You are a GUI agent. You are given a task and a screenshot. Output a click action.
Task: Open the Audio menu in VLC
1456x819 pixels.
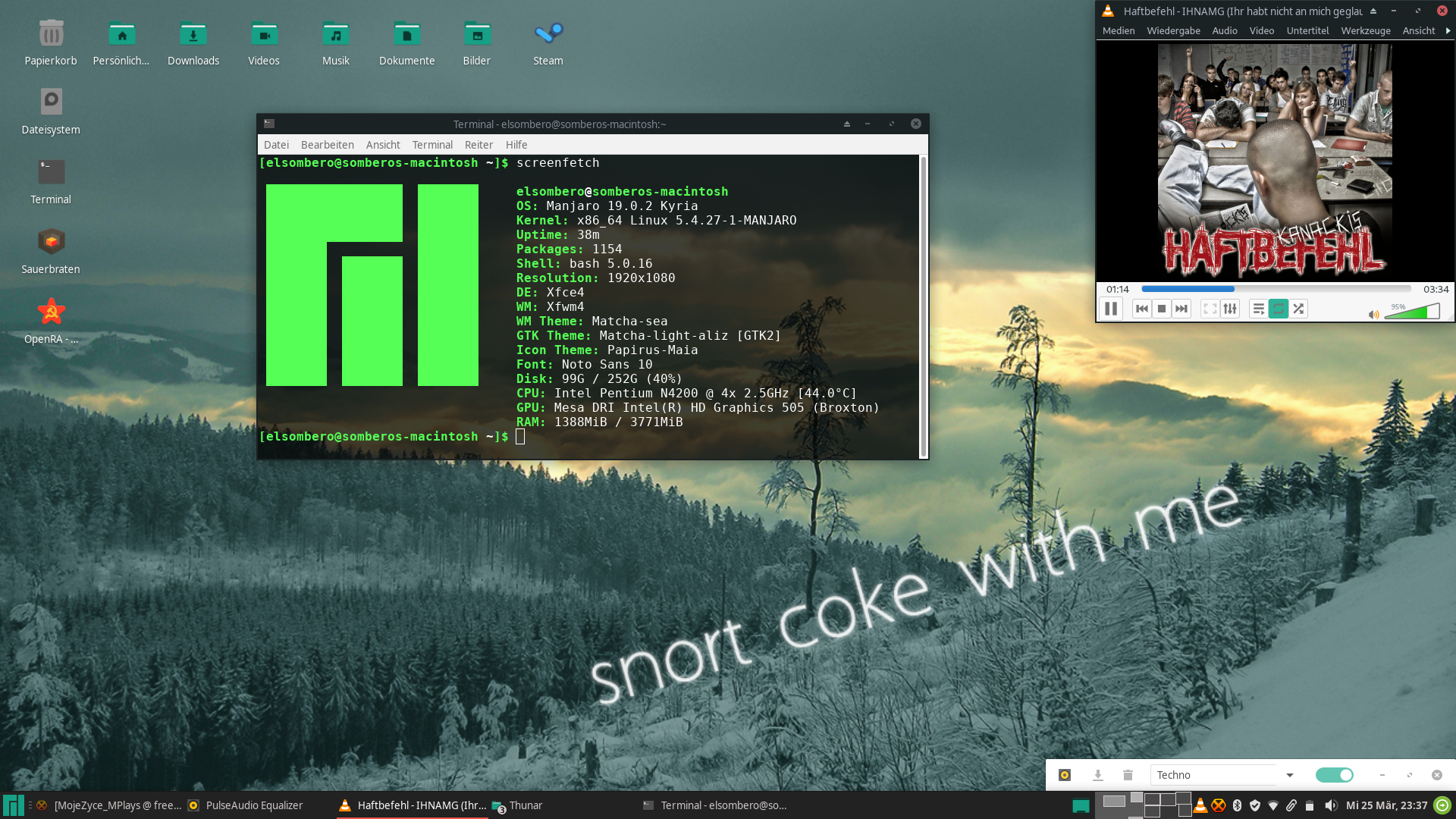tap(1225, 30)
